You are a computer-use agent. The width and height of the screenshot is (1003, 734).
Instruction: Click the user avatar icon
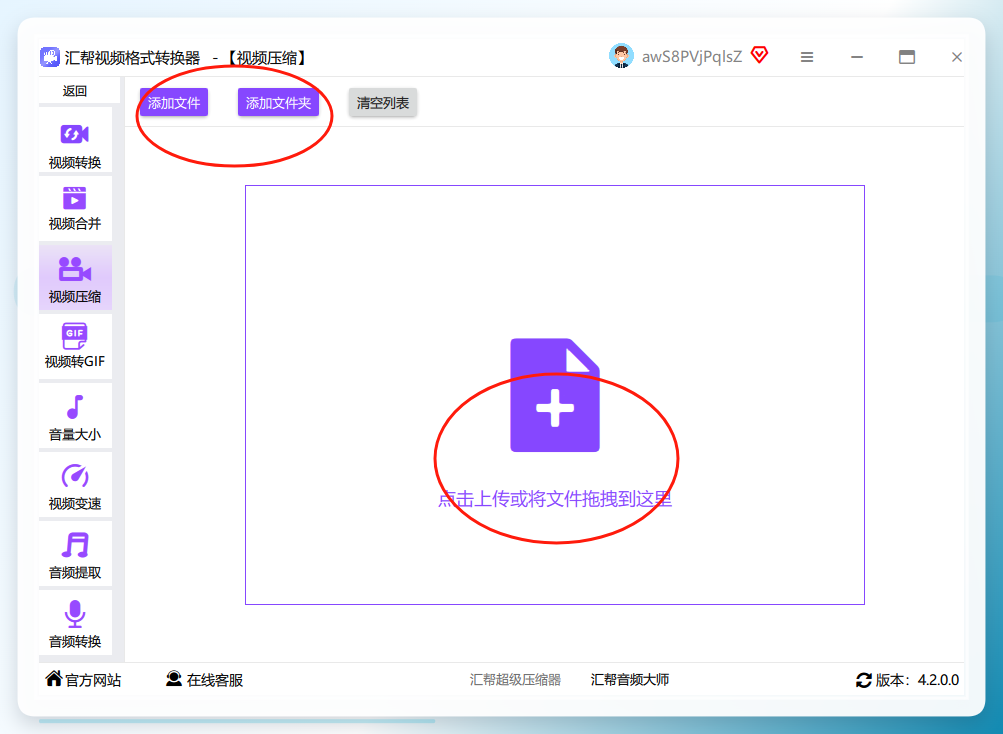(x=621, y=56)
